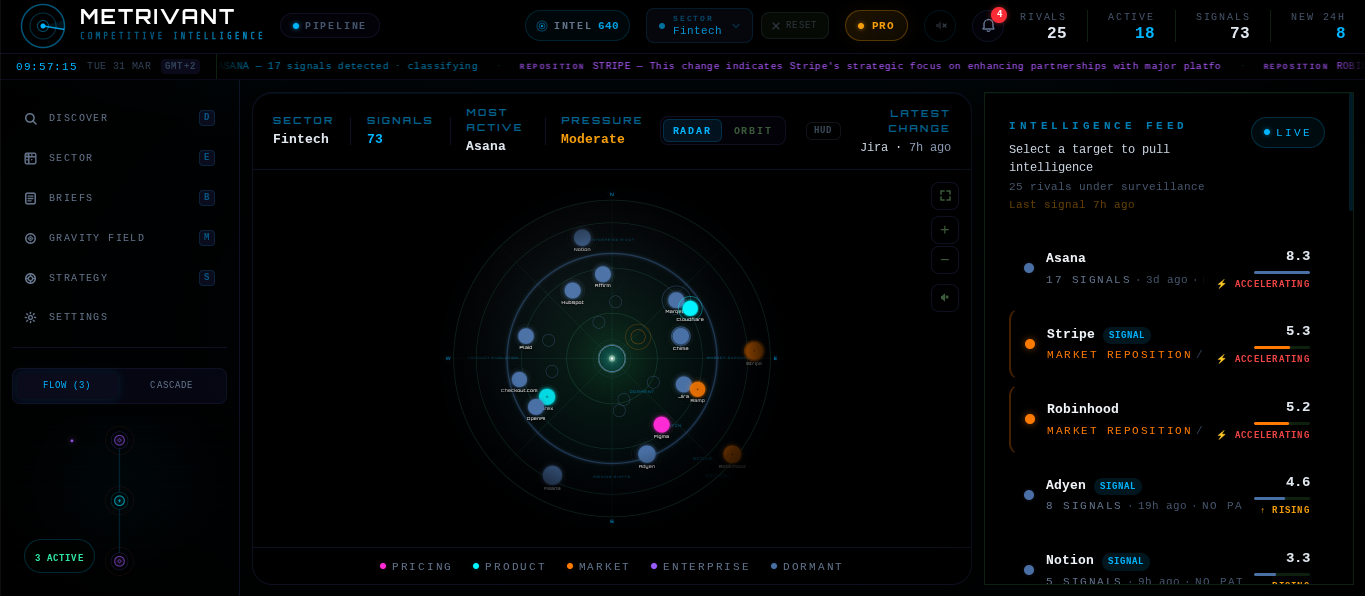Viewport: 1365px width, 596px height.
Task: Click the intelligence feed scrollbar
Action: point(1351,152)
